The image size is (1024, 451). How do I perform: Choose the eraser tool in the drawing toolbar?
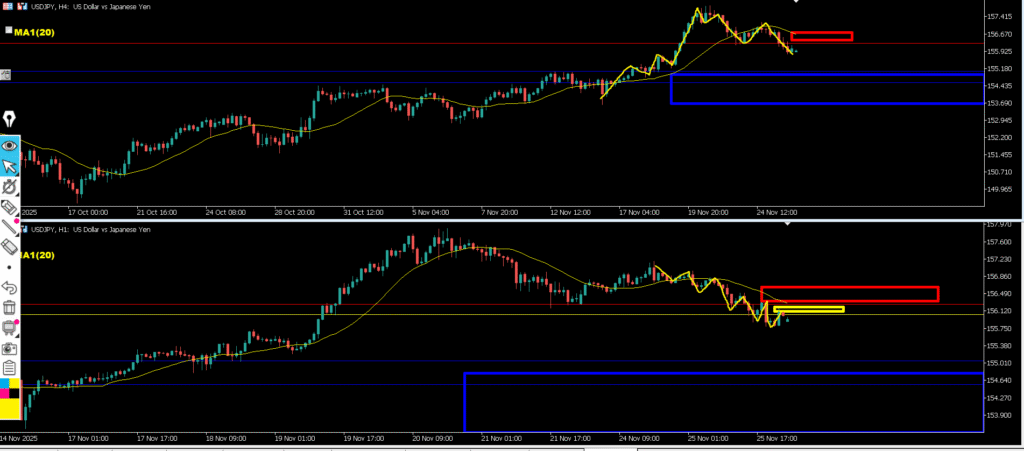coord(9,247)
